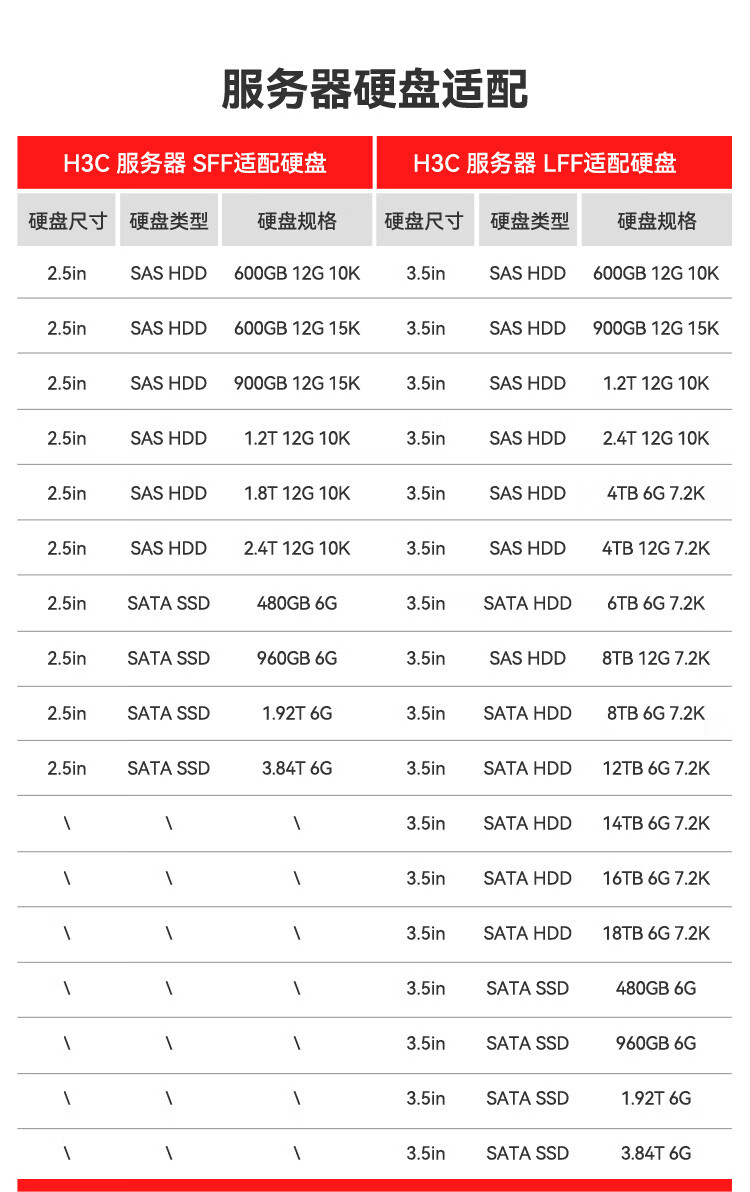Click the 8TB 6G 7.2K cell
This screenshot has height=1192, width=750.
tap(656, 713)
